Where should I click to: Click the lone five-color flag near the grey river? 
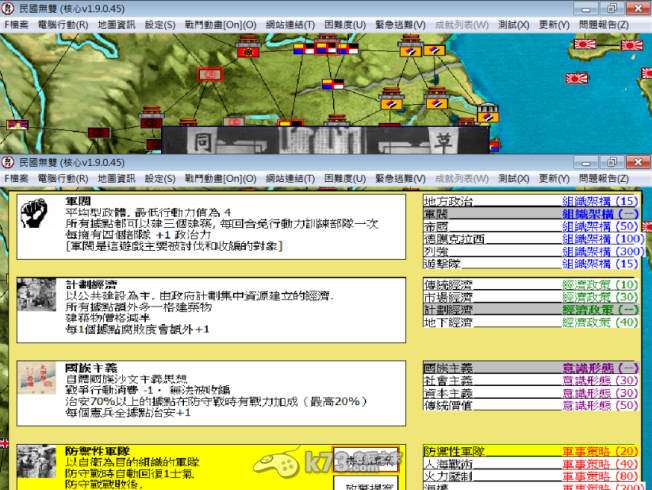pos(333,84)
